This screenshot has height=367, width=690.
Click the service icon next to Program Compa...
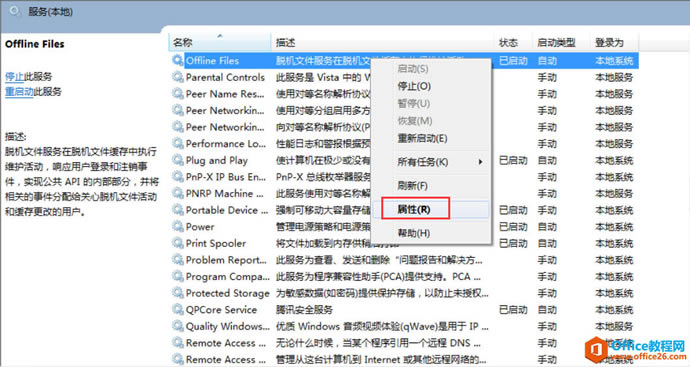(178, 276)
